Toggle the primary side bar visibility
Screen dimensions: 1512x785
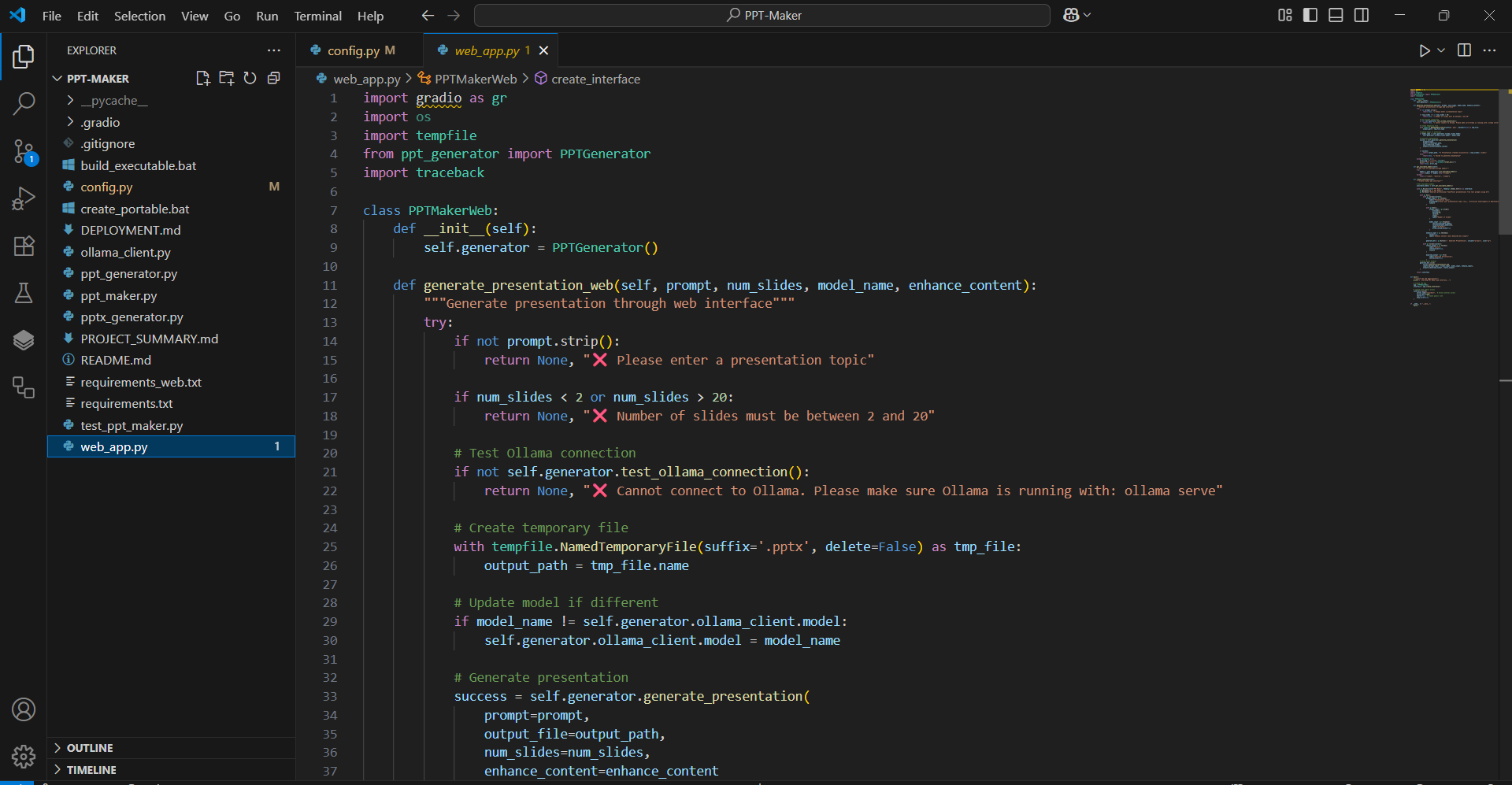point(1310,15)
